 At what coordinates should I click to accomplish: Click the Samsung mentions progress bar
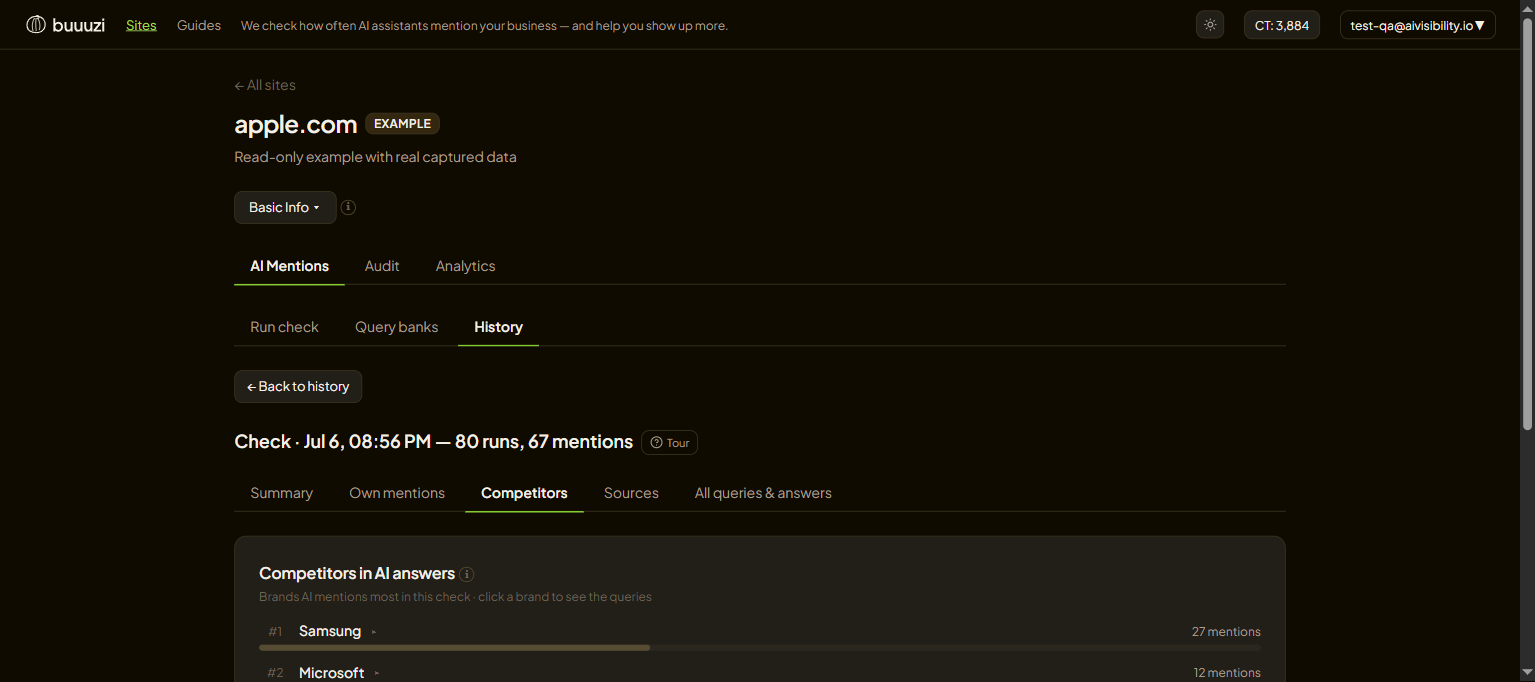pos(760,648)
